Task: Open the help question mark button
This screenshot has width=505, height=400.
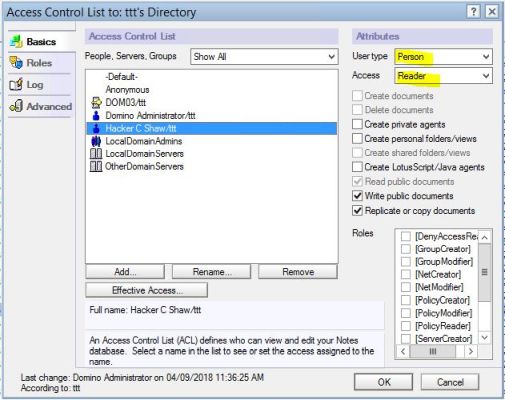Action: [473, 12]
